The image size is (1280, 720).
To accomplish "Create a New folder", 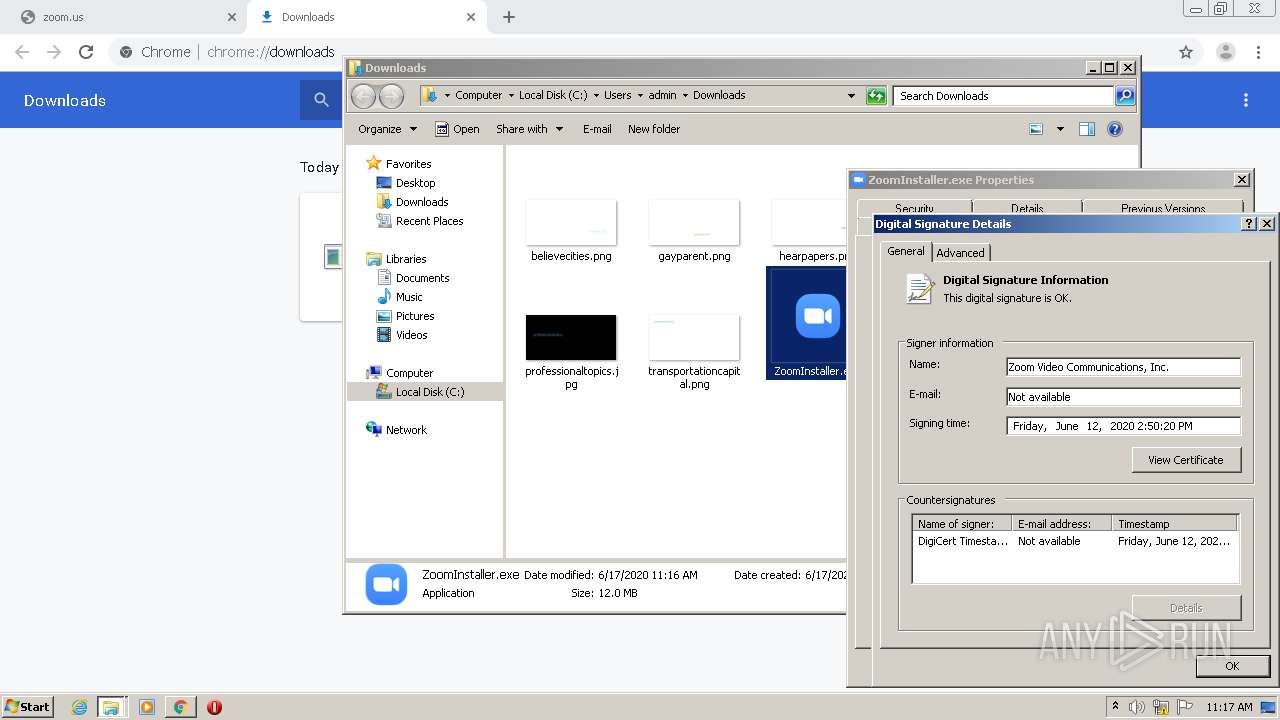I will [x=654, y=129].
